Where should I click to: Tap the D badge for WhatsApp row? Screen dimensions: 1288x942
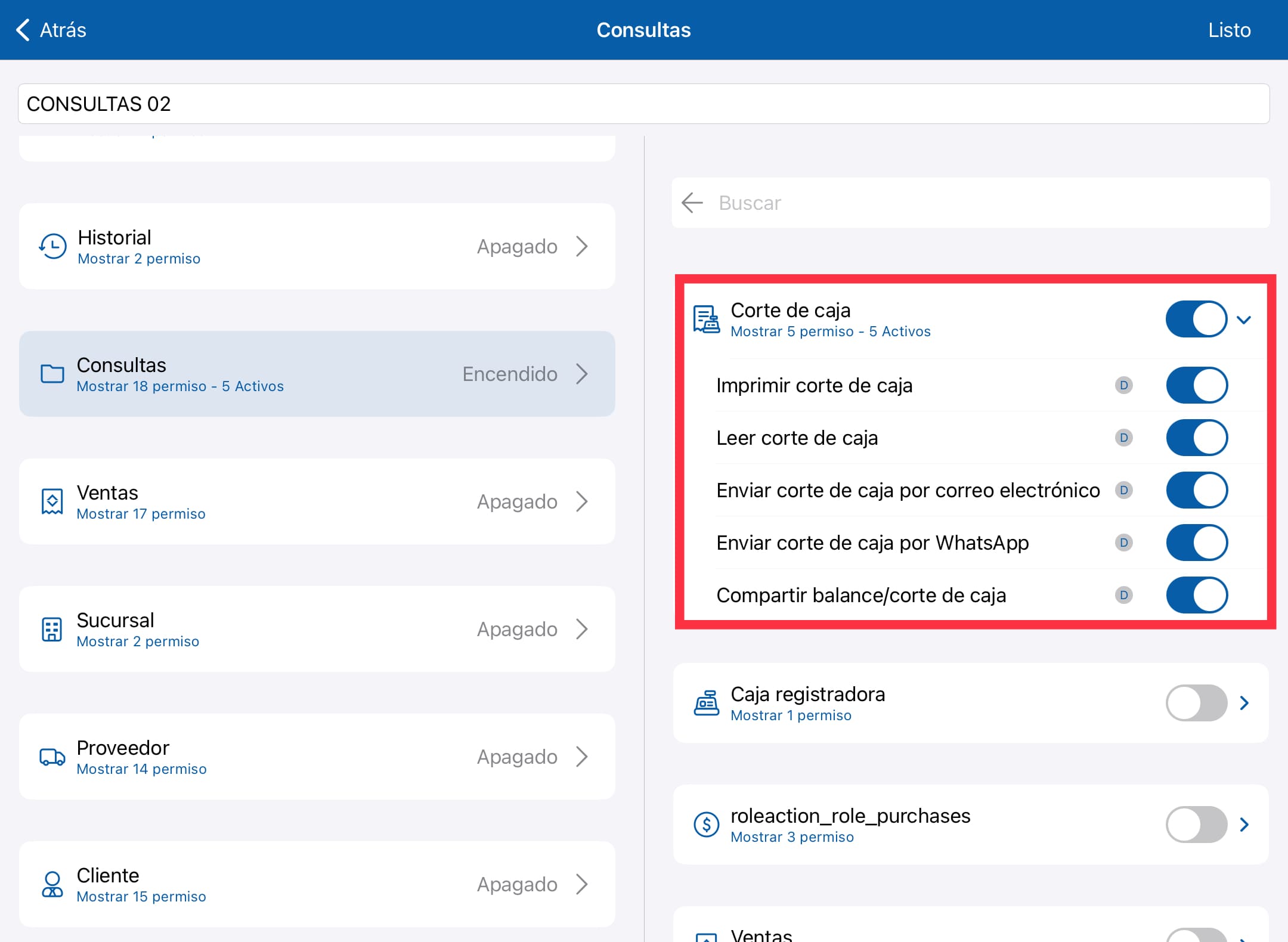(x=1124, y=543)
